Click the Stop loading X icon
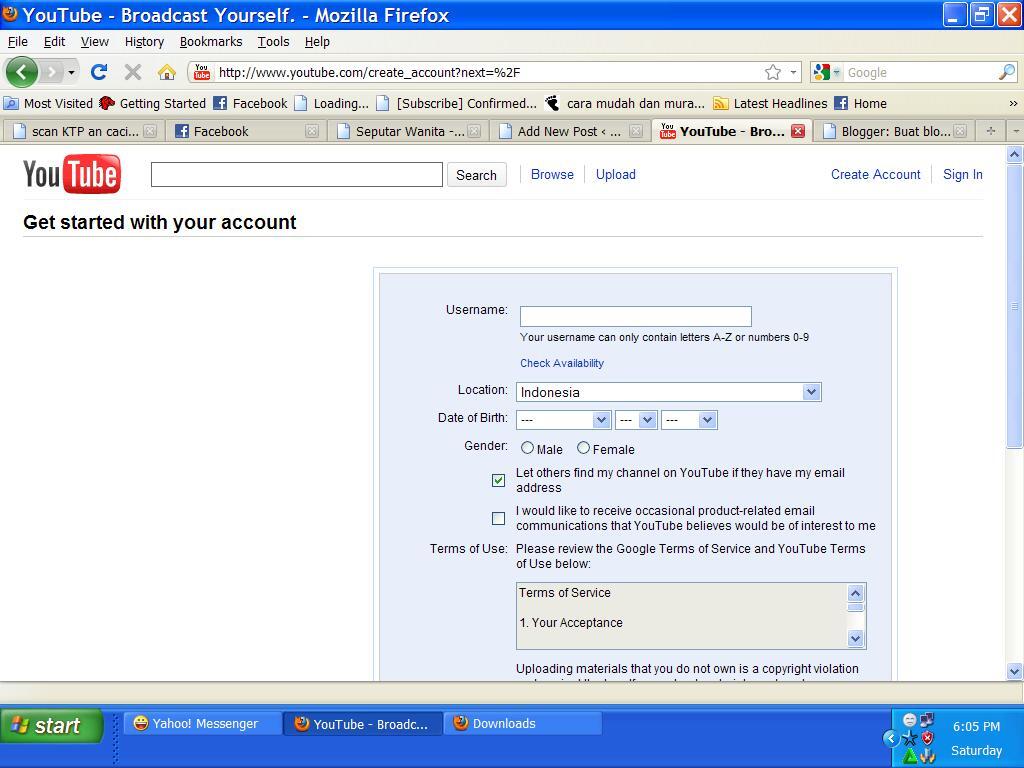The width and height of the screenshot is (1024, 768). click(133, 72)
